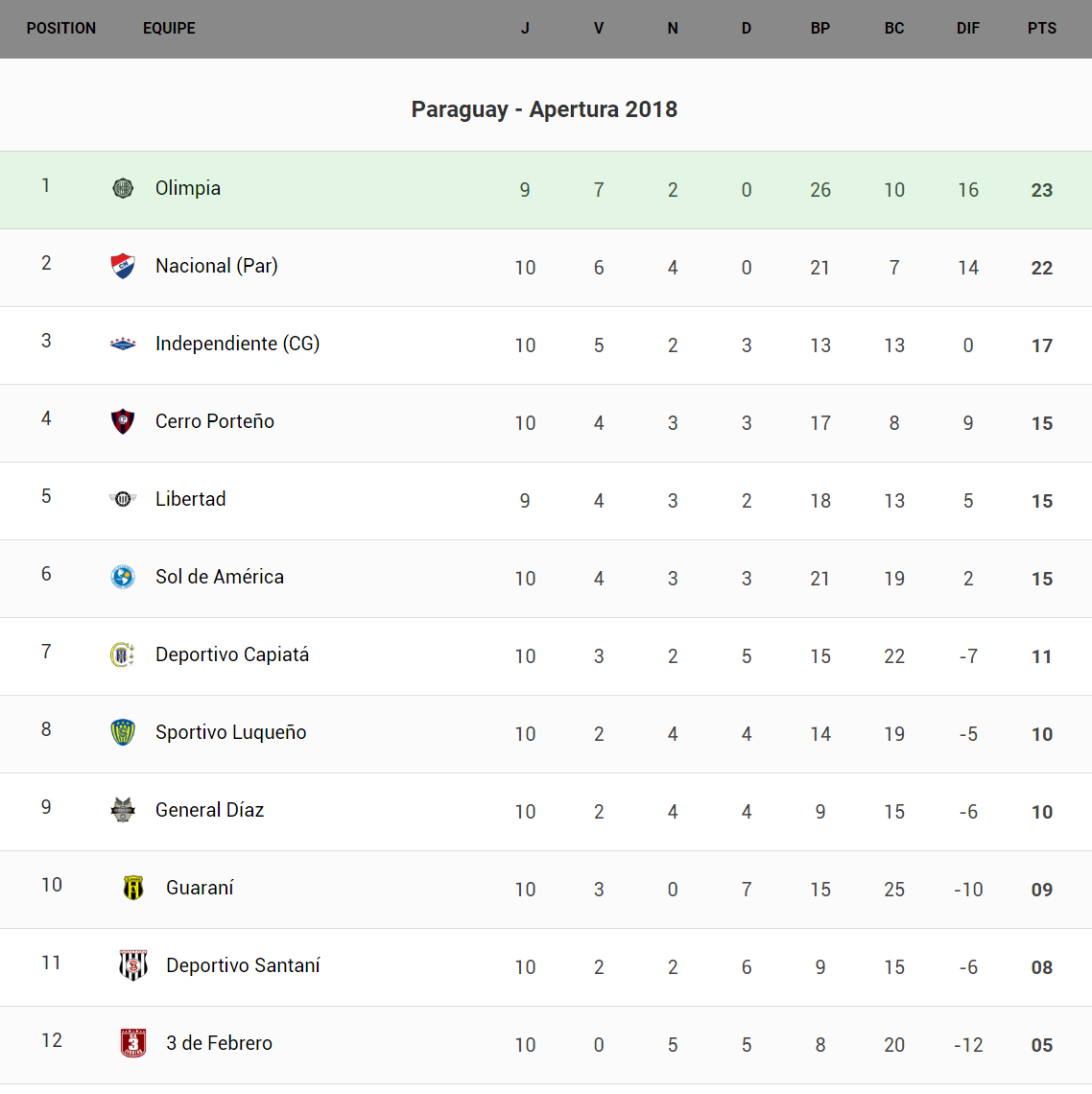Select the Cerro Porteño crest icon

[x=123, y=421]
